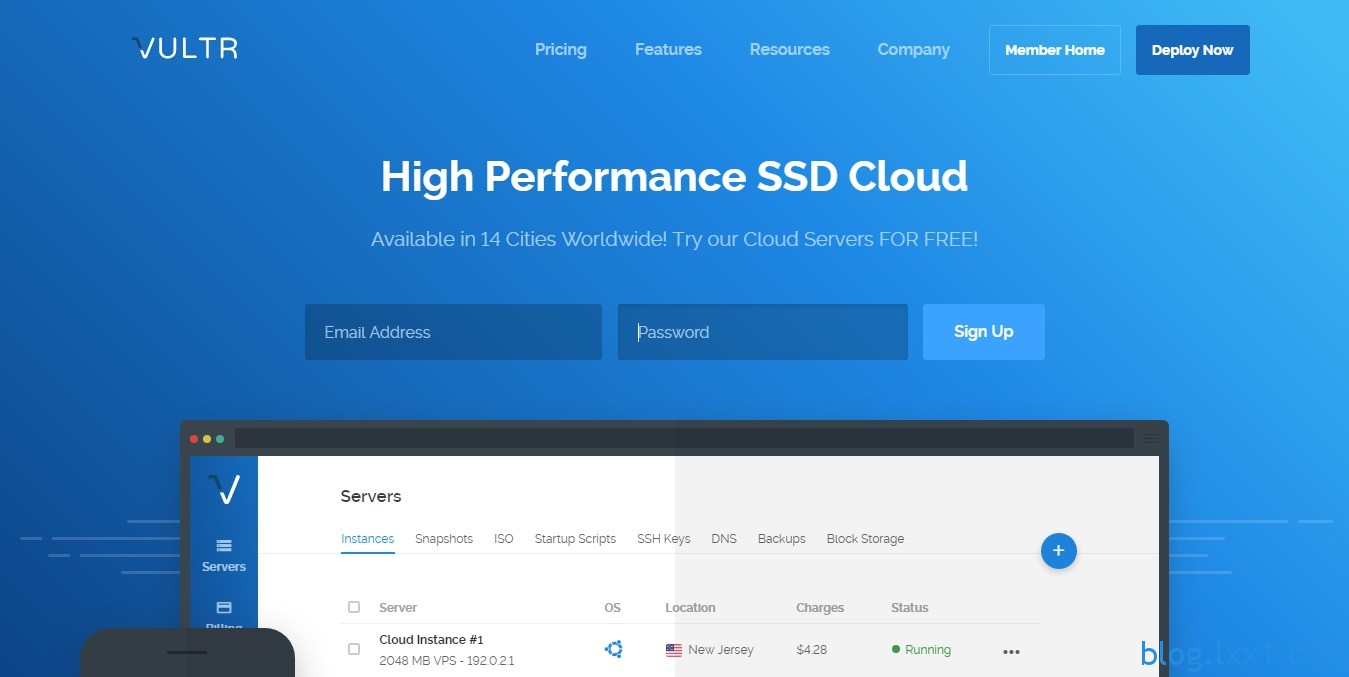The height and width of the screenshot is (677, 1349).
Task: Focus the Email Address field
Action: 453,332
